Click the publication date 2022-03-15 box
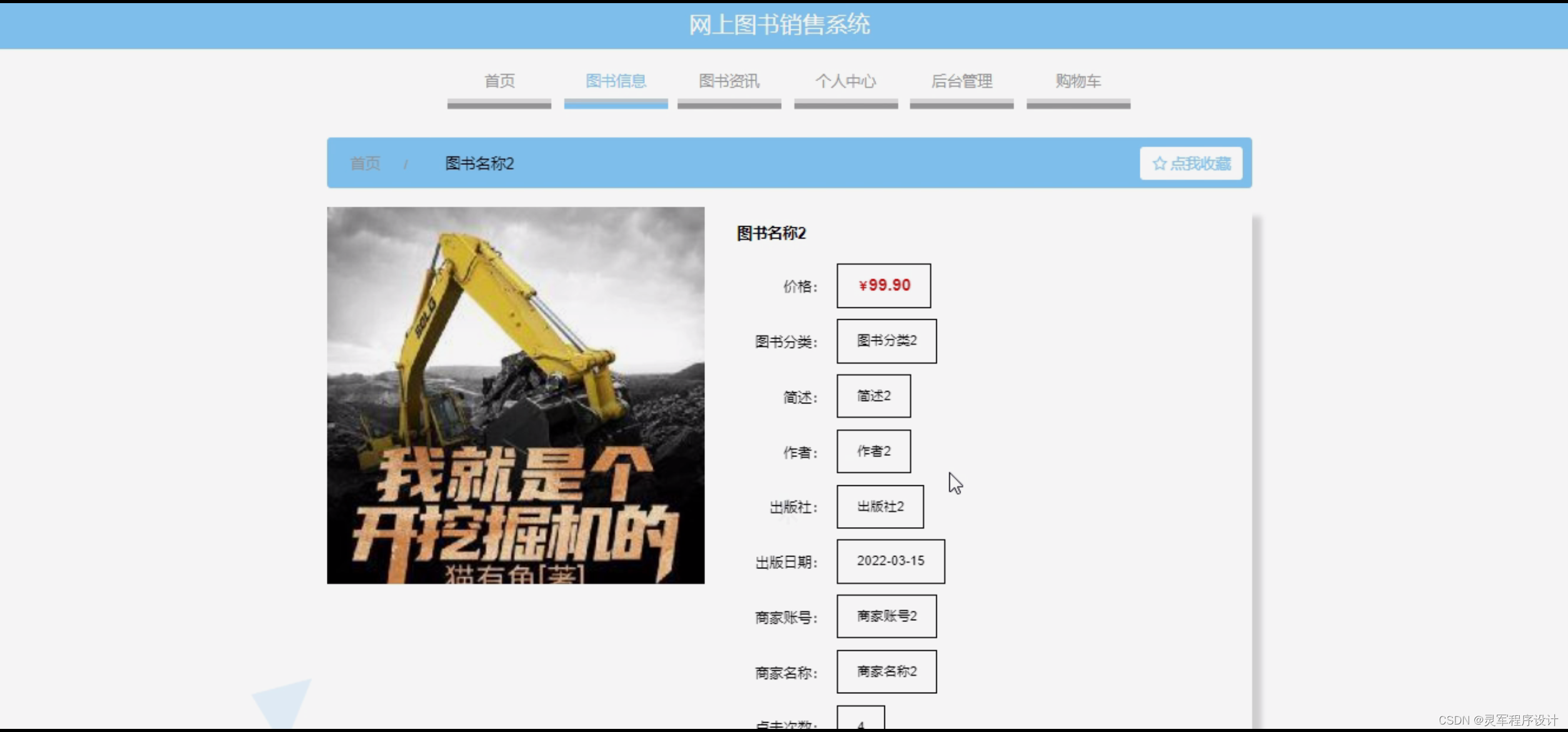The image size is (1568, 732). coord(889,561)
